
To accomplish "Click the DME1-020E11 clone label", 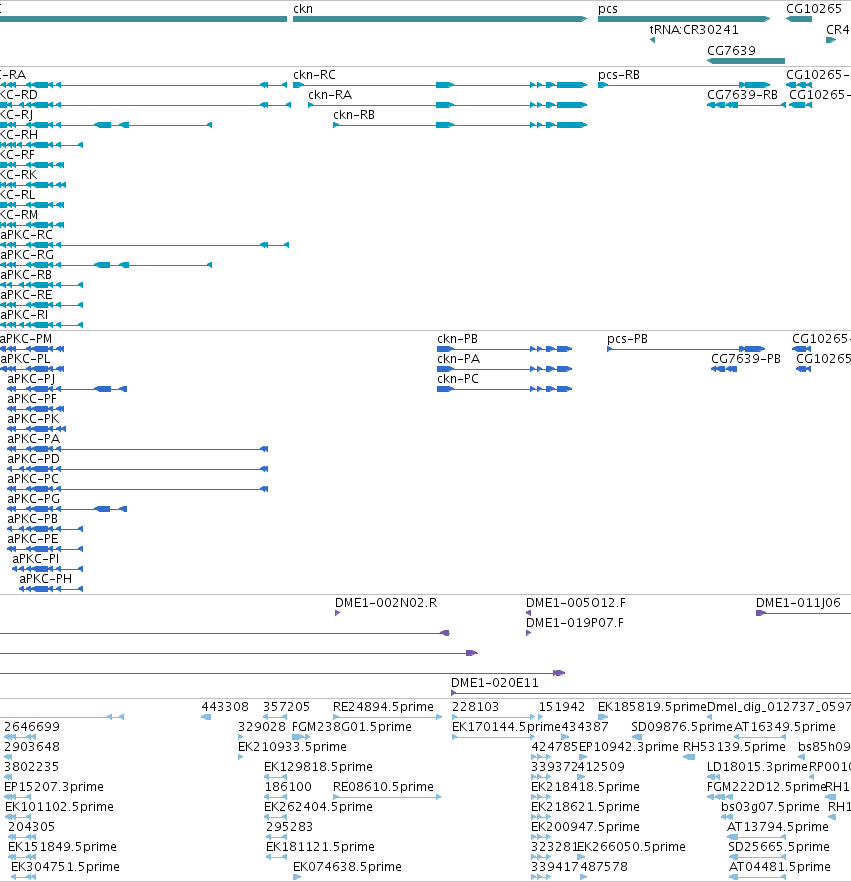I will (x=495, y=683).
